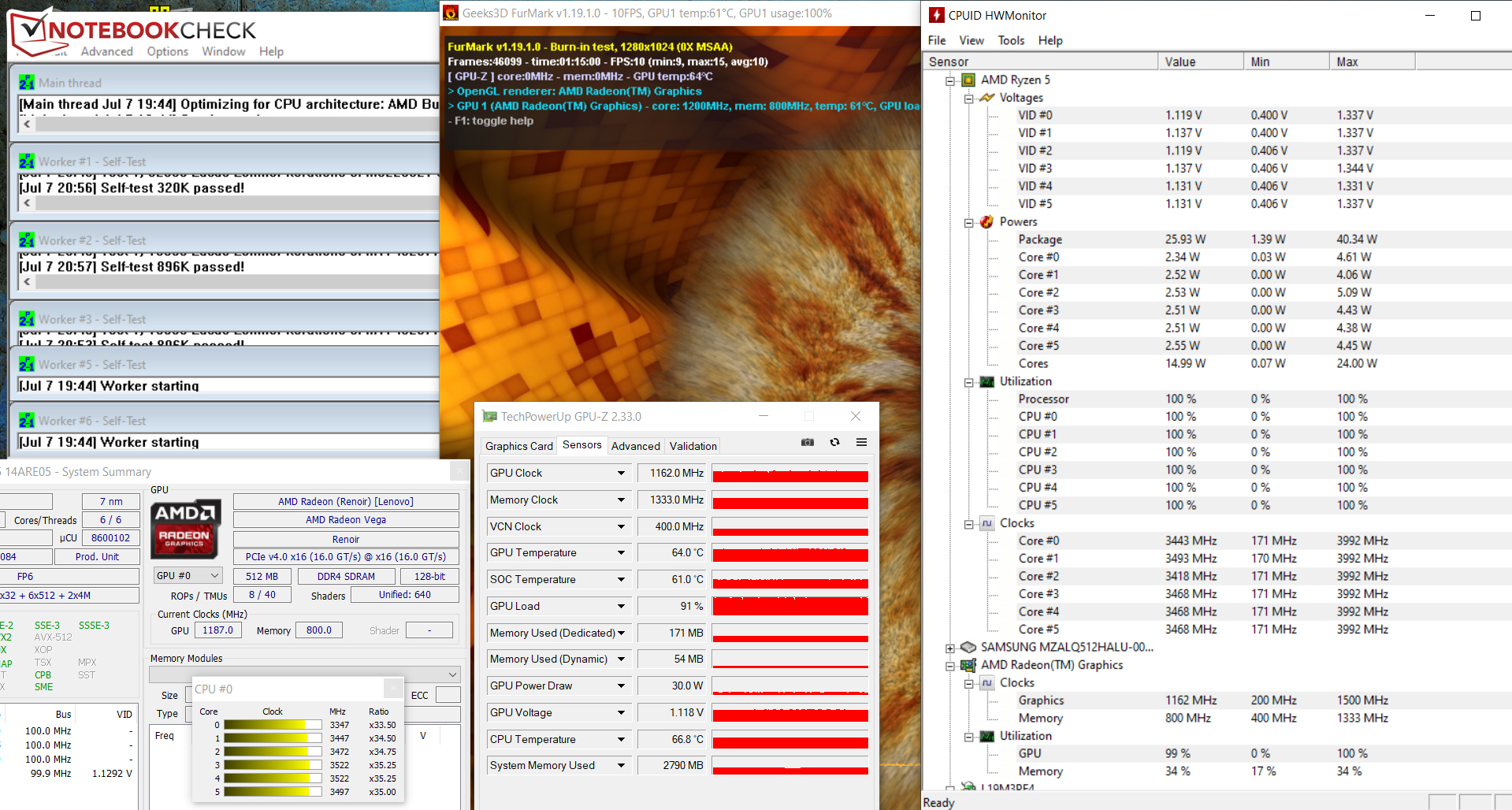
Task: Close the CPU #0 clock popup
Action: pyautogui.click(x=392, y=689)
